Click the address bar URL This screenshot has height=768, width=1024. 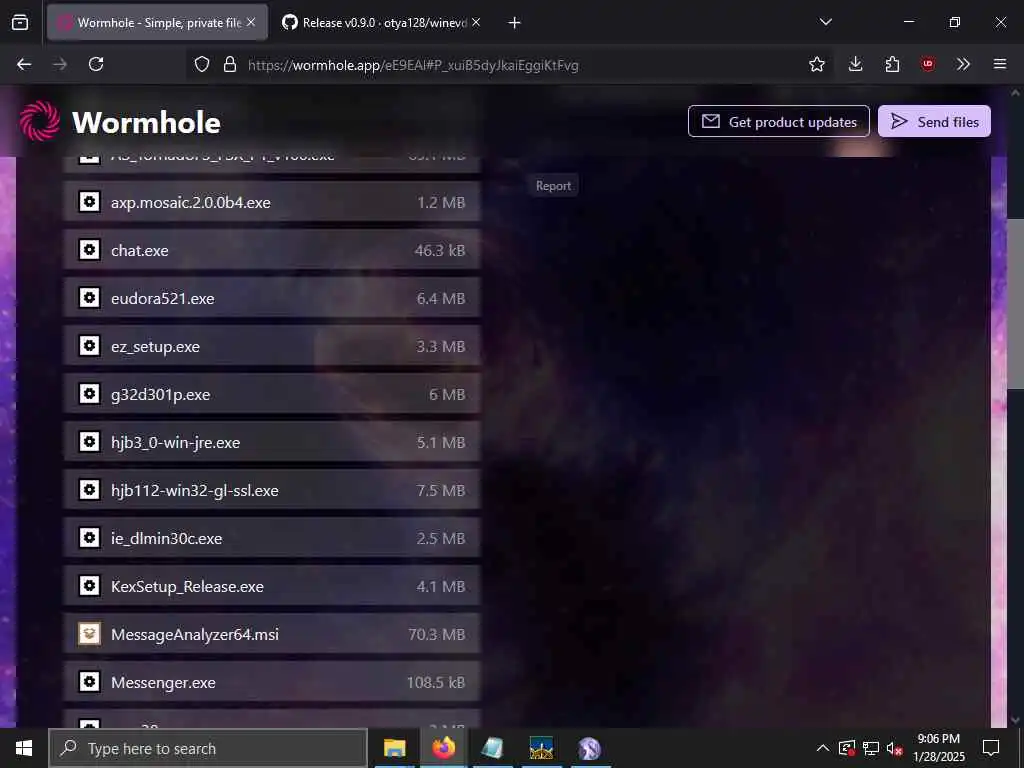pyautogui.click(x=413, y=65)
